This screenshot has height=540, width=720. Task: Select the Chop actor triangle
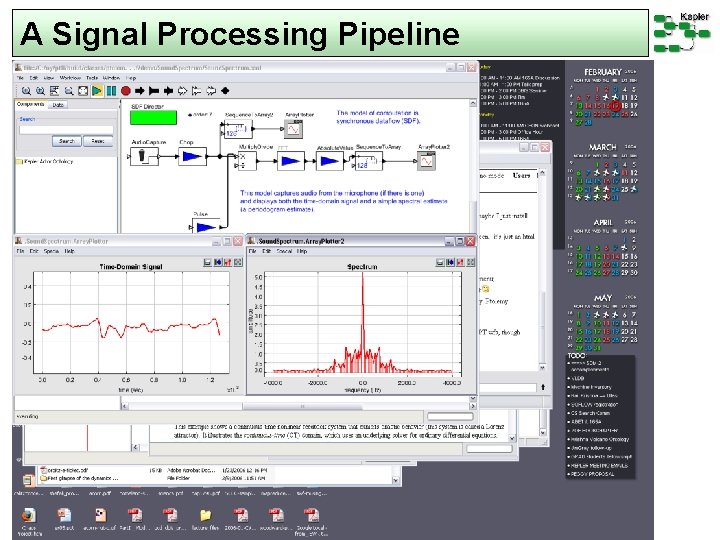[x=192, y=157]
